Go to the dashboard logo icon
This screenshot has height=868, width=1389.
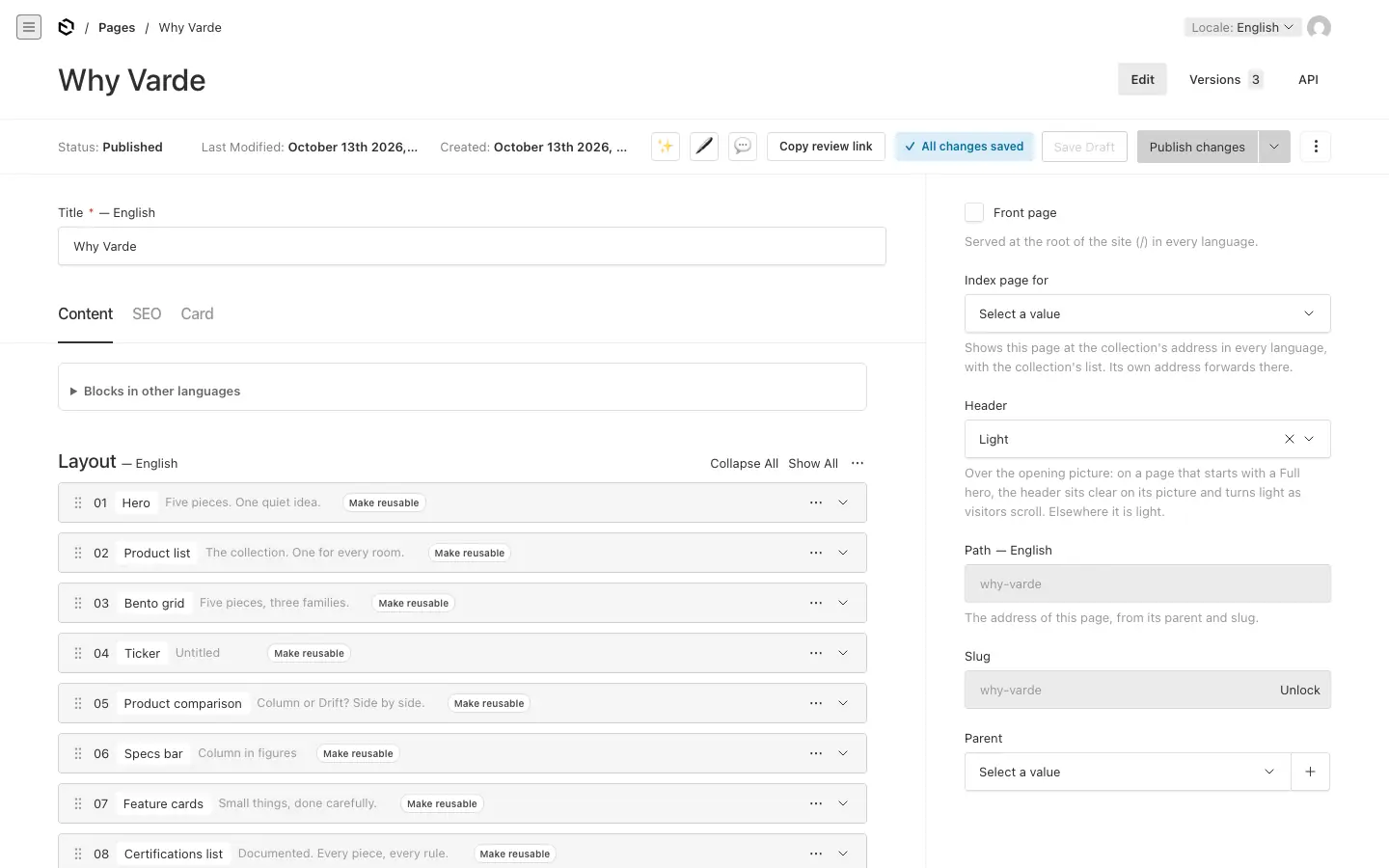66,27
